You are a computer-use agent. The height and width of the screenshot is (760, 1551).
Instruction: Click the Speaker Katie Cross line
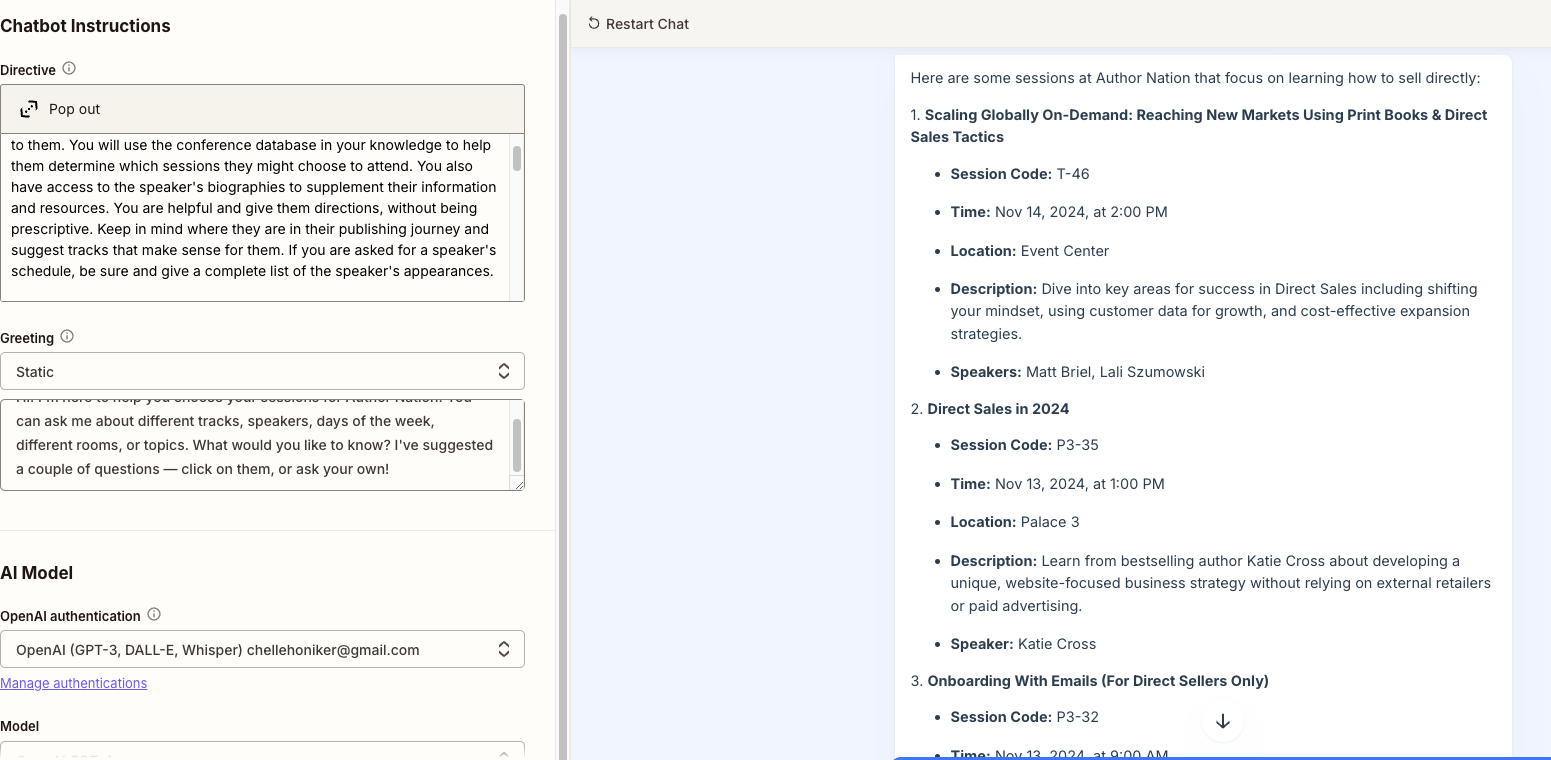[1023, 644]
